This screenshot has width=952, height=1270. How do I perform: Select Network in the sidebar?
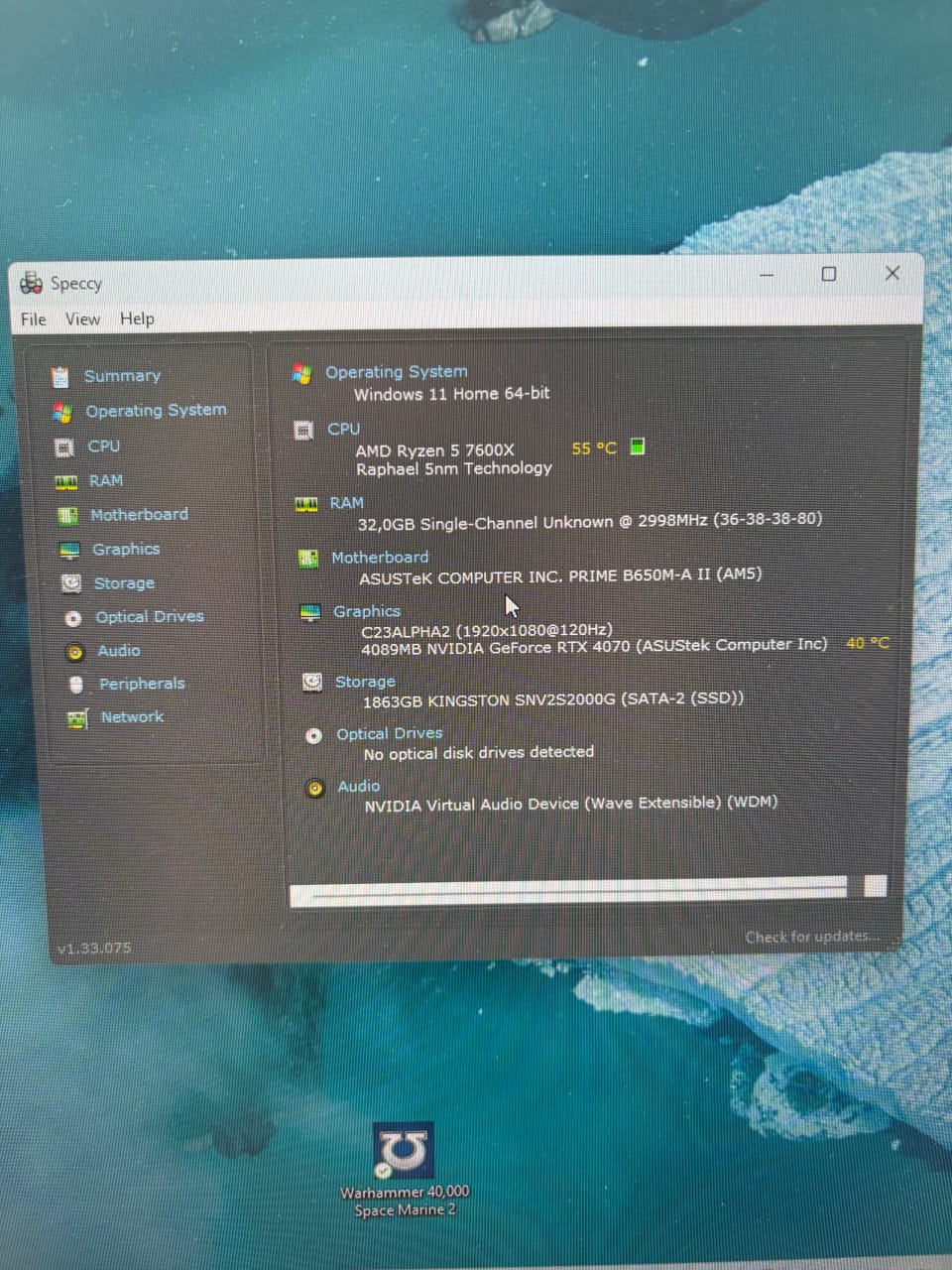point(132,717)
